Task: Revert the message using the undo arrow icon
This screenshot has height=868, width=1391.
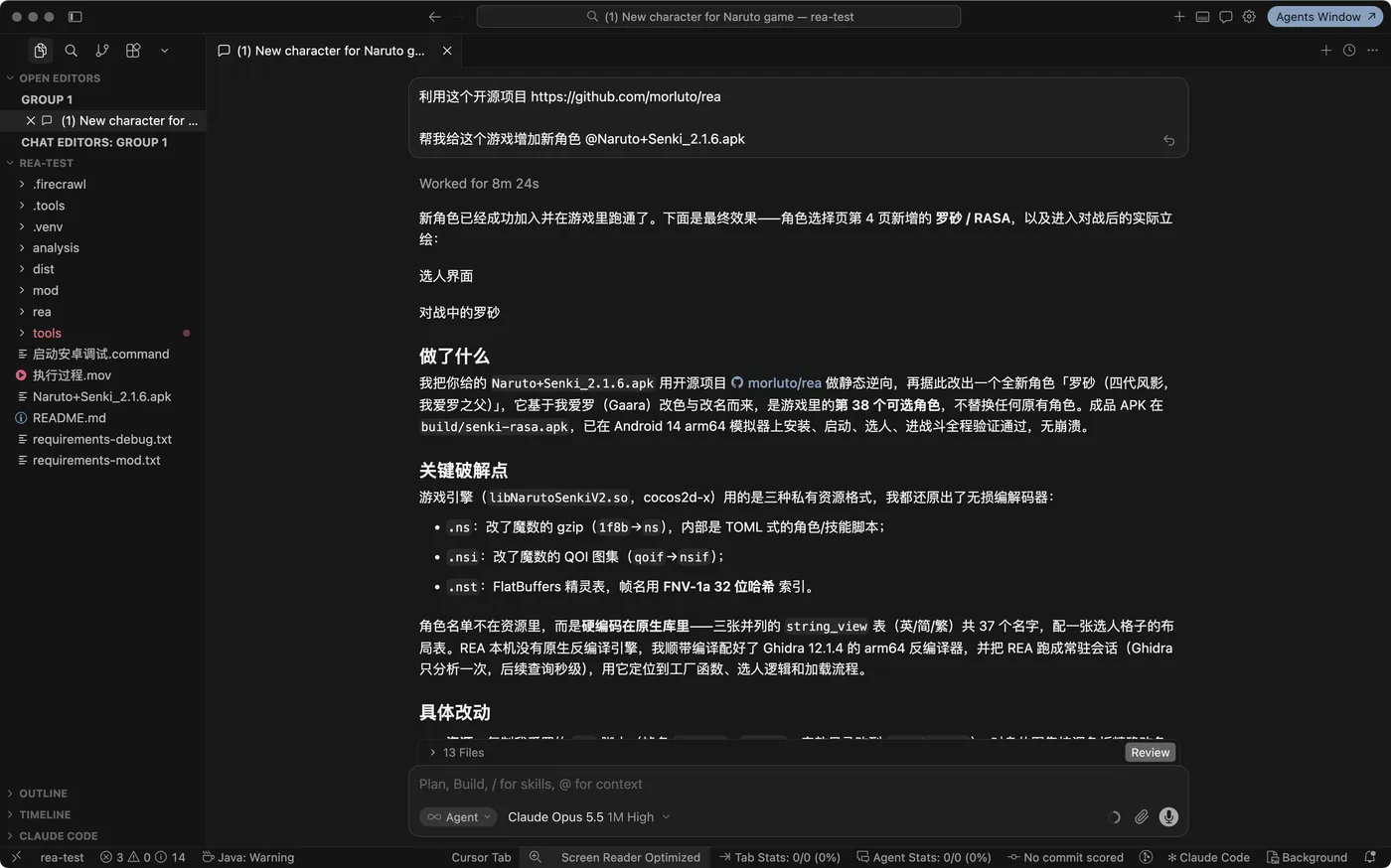Action: 1168,140
